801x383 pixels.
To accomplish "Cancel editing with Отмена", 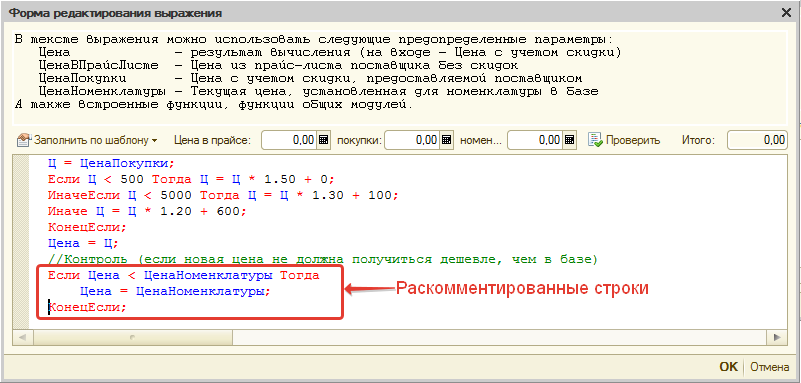I will (x=770, y=367).
